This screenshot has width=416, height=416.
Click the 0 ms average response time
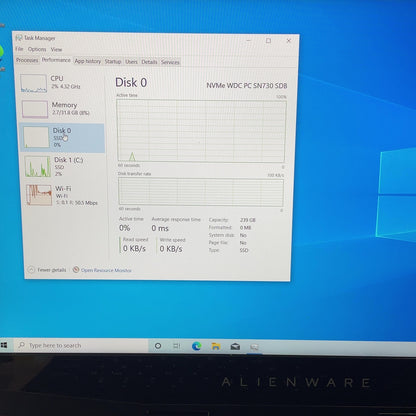[160, 228]
